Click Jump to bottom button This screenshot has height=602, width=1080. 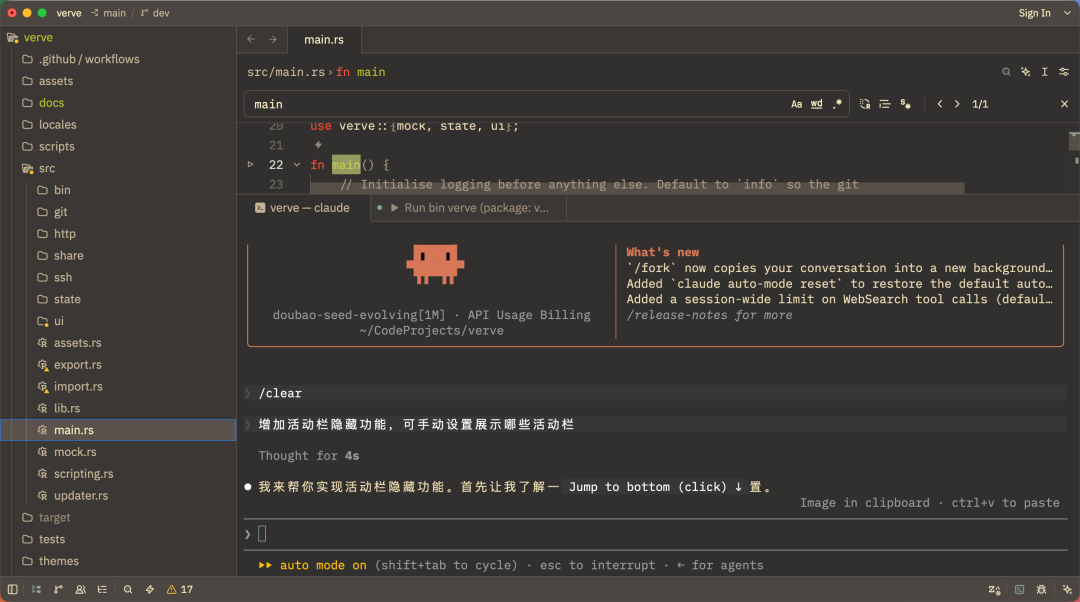[x=655, y=486]
